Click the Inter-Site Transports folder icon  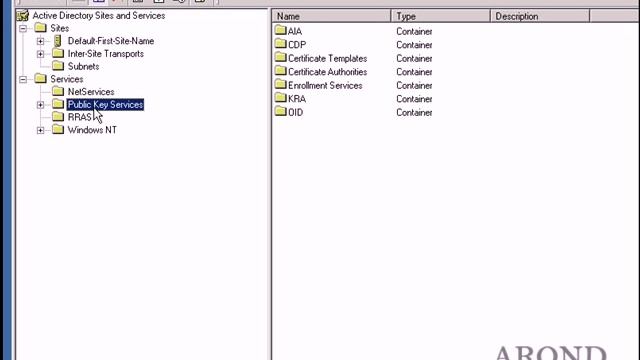point(58,53)
